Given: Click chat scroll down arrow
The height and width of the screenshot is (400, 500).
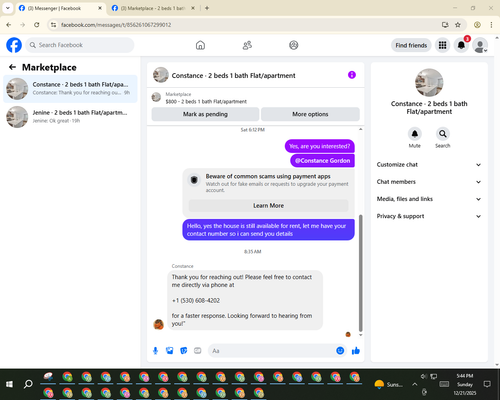Looking at the screenshot, I should [x=360, y=335].
